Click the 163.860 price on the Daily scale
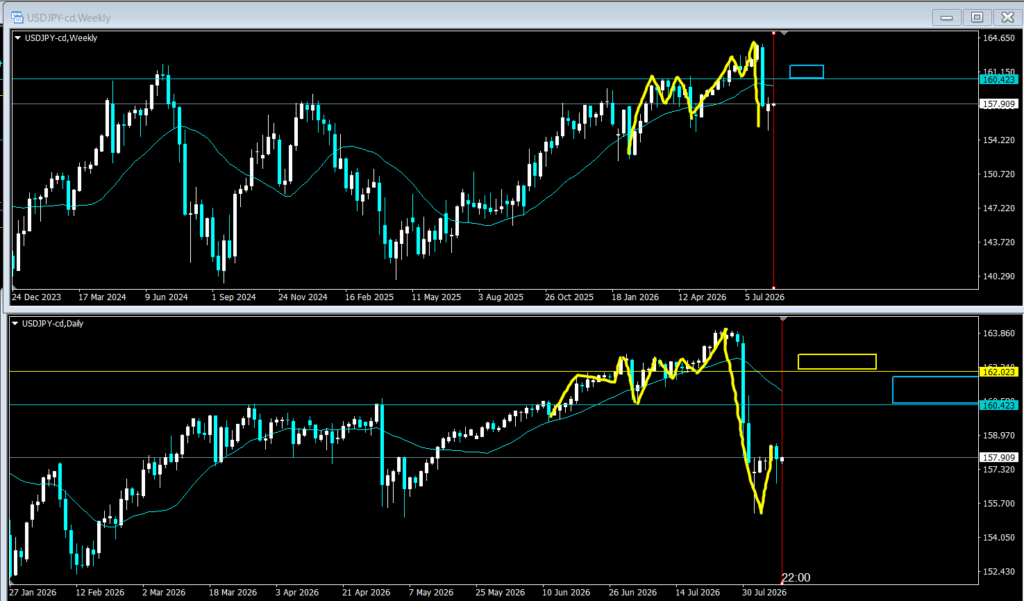 click(x=999, y=333)
